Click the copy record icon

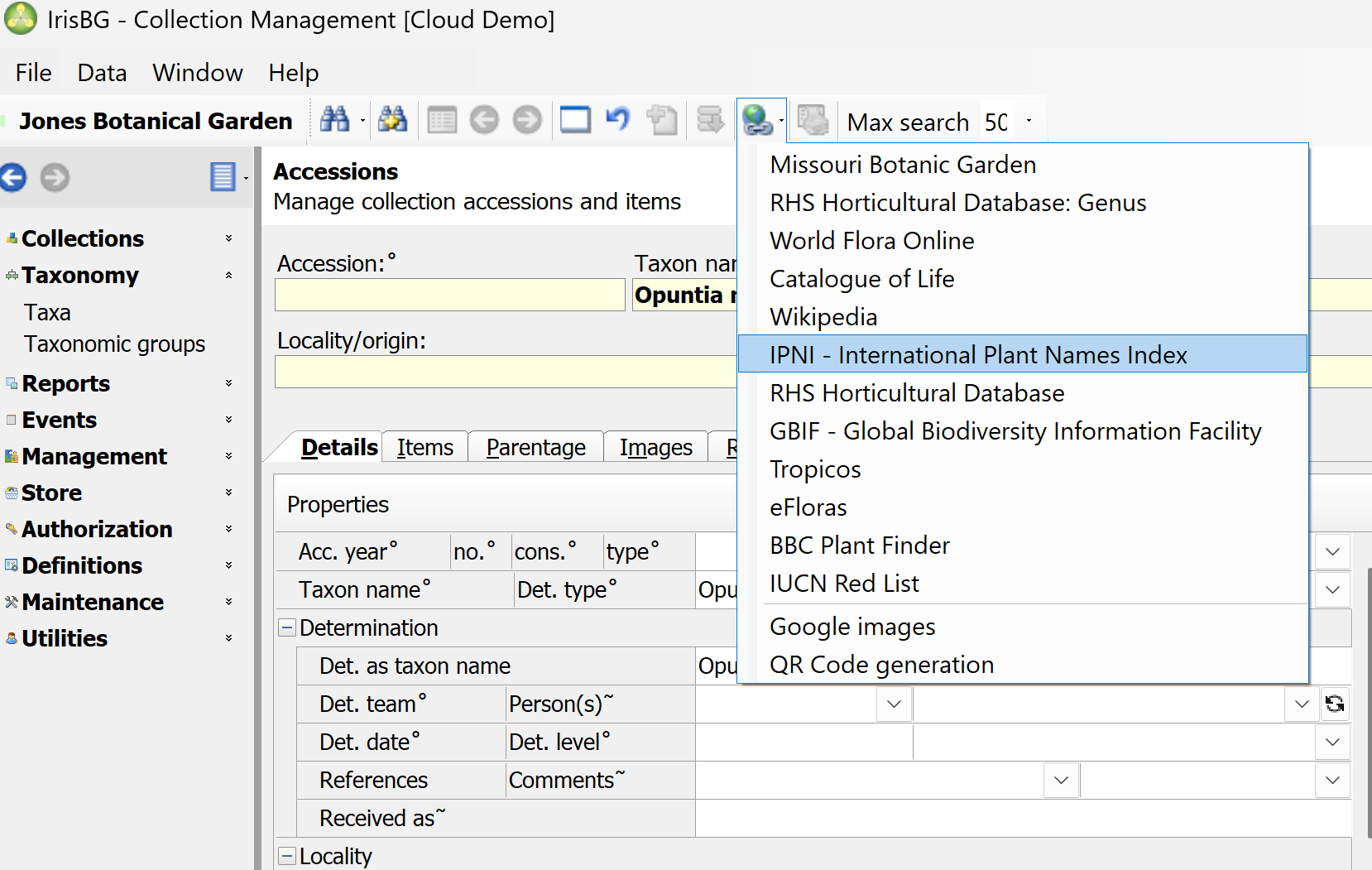click(662, 121)
